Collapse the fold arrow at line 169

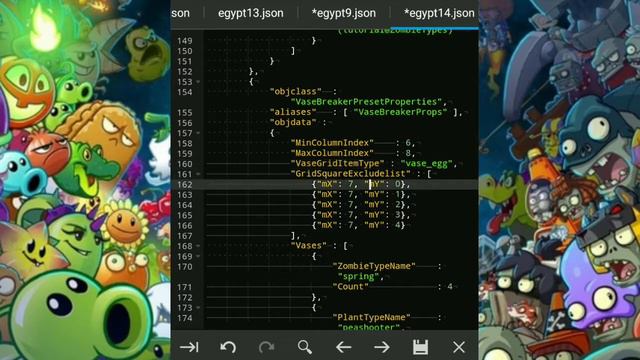[x=198, y=256]
